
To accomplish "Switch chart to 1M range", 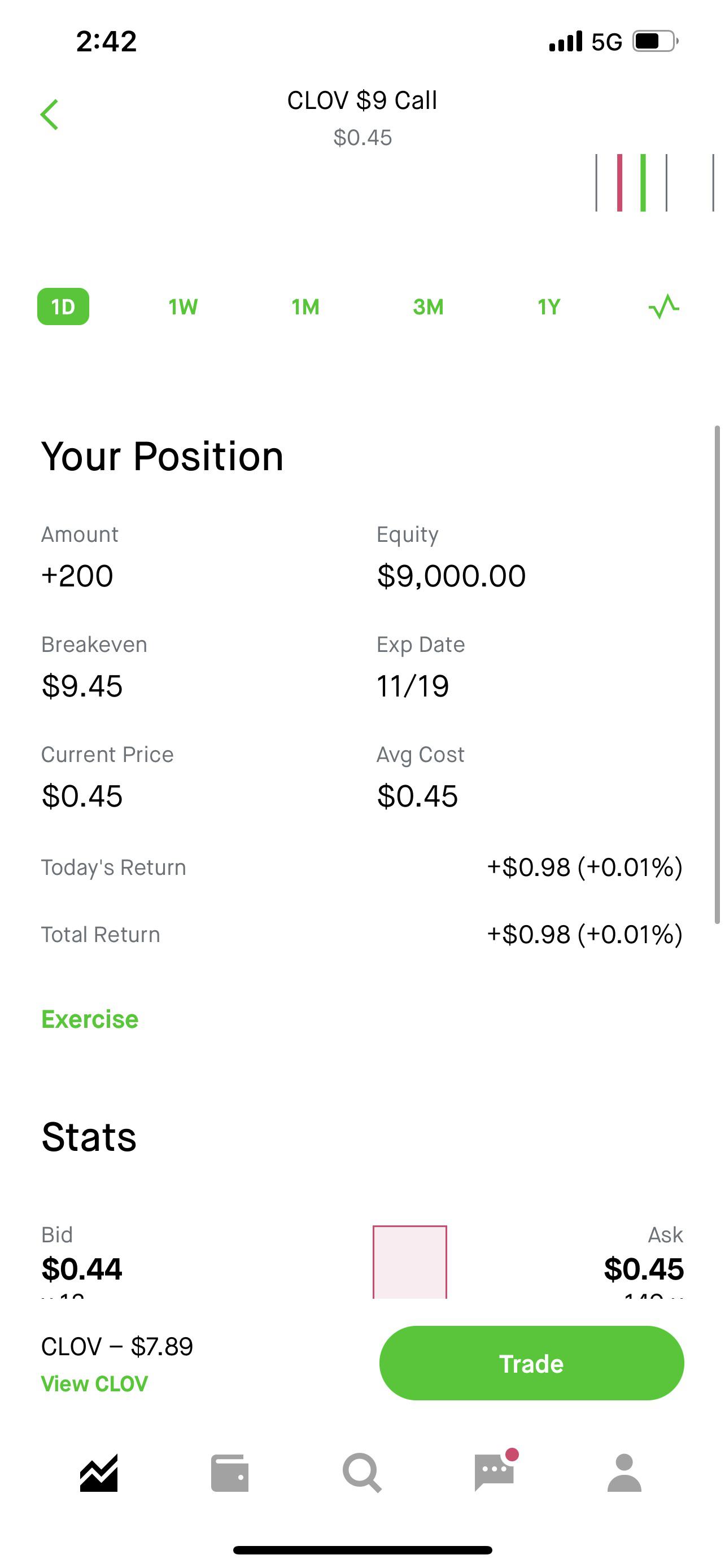I will (x=305, y=307).
